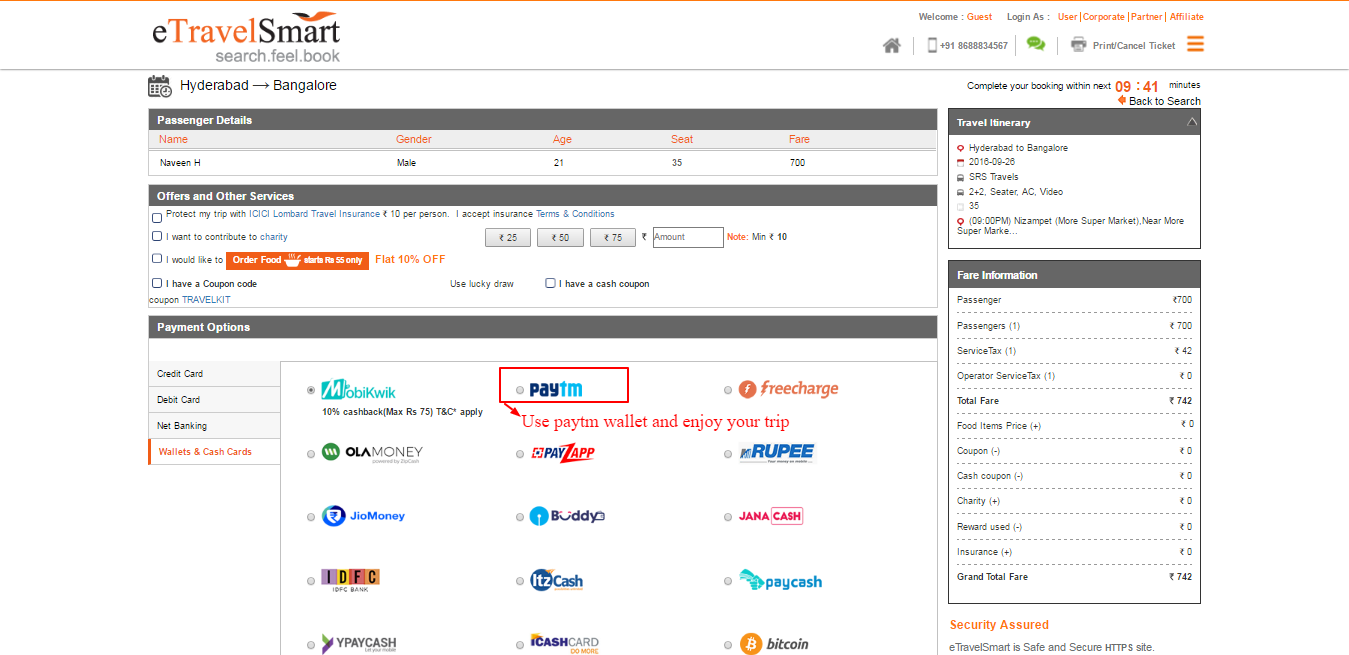Click the FreeCharge logo
This screenshot has width=1349, height=655.
(788, 389)
